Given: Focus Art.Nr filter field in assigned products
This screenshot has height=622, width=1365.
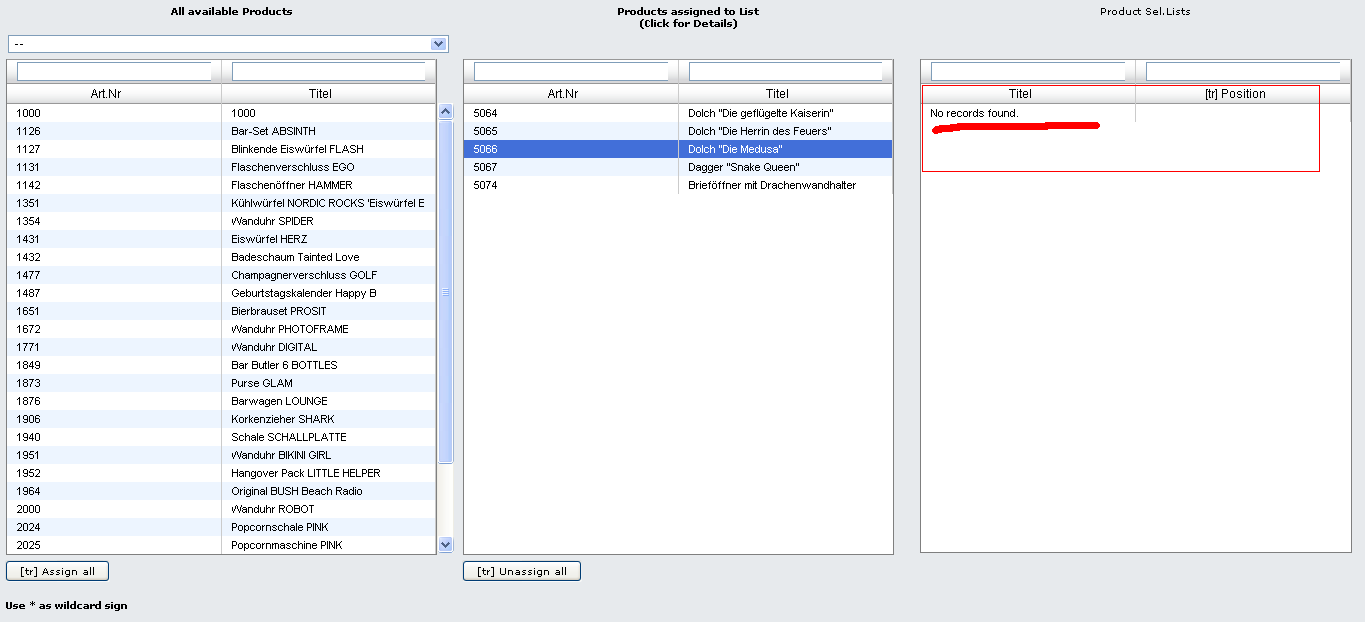Looking at the screenshot, I should tap(570, 72).
